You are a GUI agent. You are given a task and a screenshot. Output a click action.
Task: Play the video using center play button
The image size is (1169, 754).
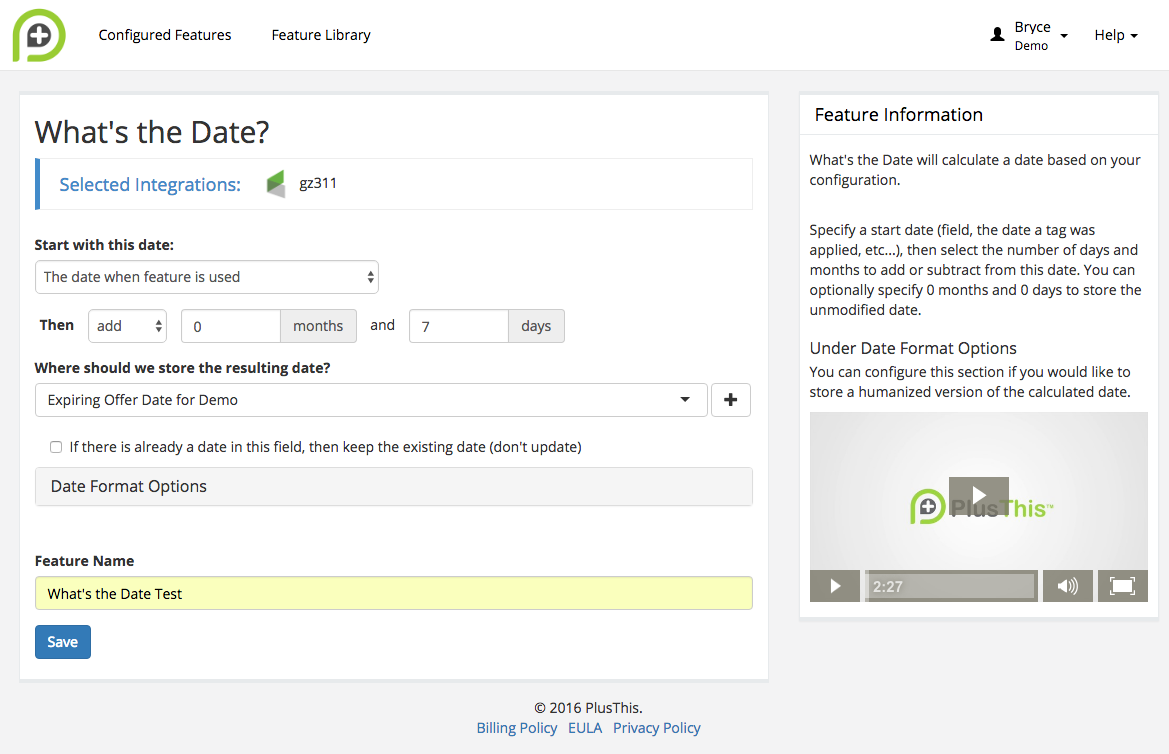click(x=979, y=495)
